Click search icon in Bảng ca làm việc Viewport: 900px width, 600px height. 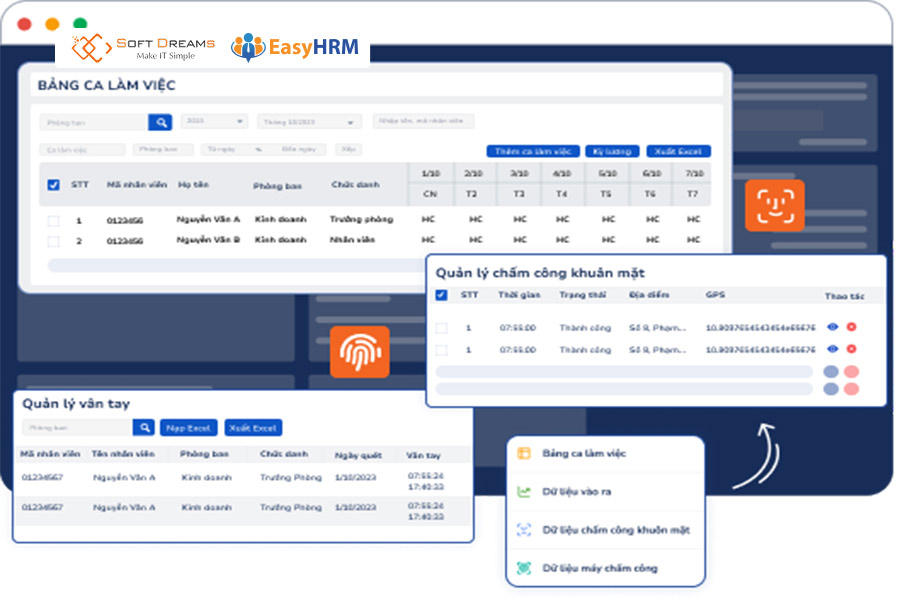(x=160, y=122)
